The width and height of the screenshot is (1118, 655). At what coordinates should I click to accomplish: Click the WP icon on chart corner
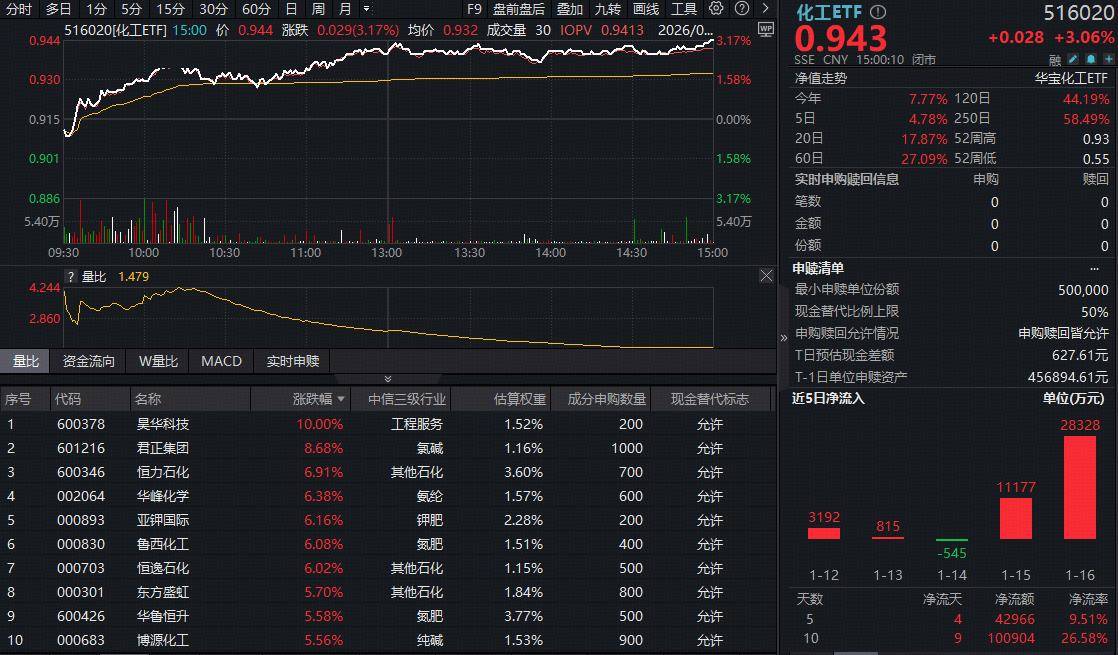[x=766, y=30]
